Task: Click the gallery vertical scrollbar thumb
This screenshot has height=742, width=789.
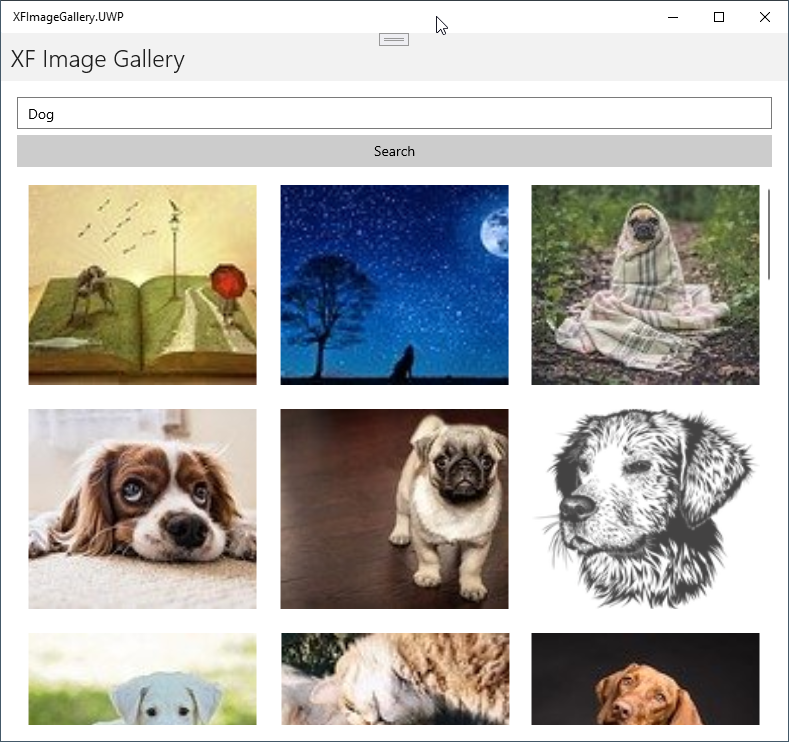Action: tap(769, 234)
